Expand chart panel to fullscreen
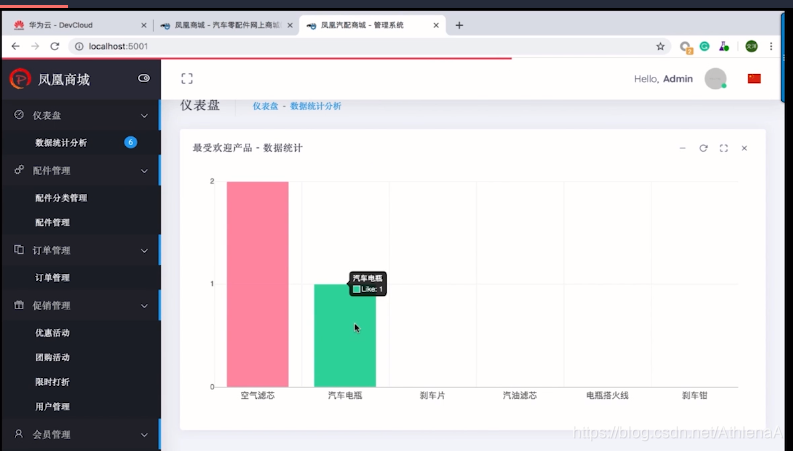The height and width of the screenshot is (451, 793). (x=724, y=148)
